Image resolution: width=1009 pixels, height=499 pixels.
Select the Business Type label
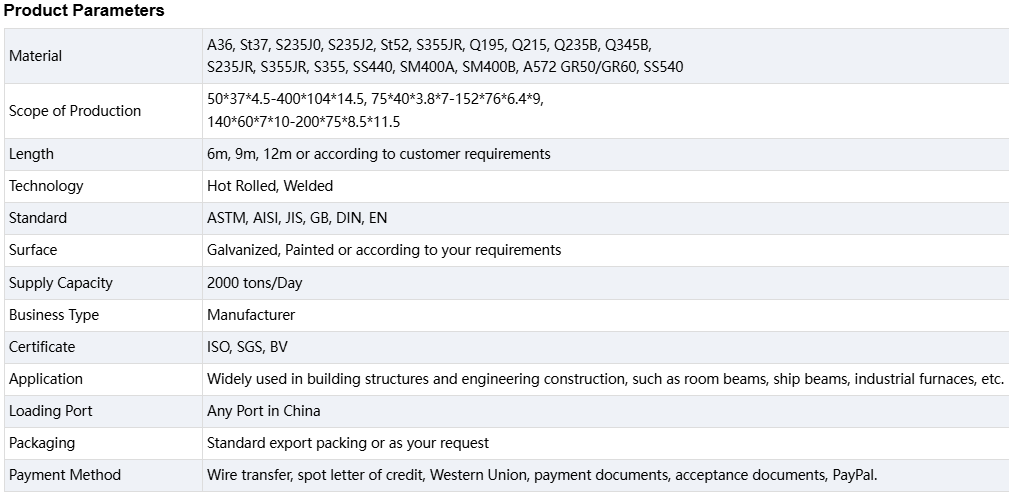pyautogui.click(x=54, y=315)
